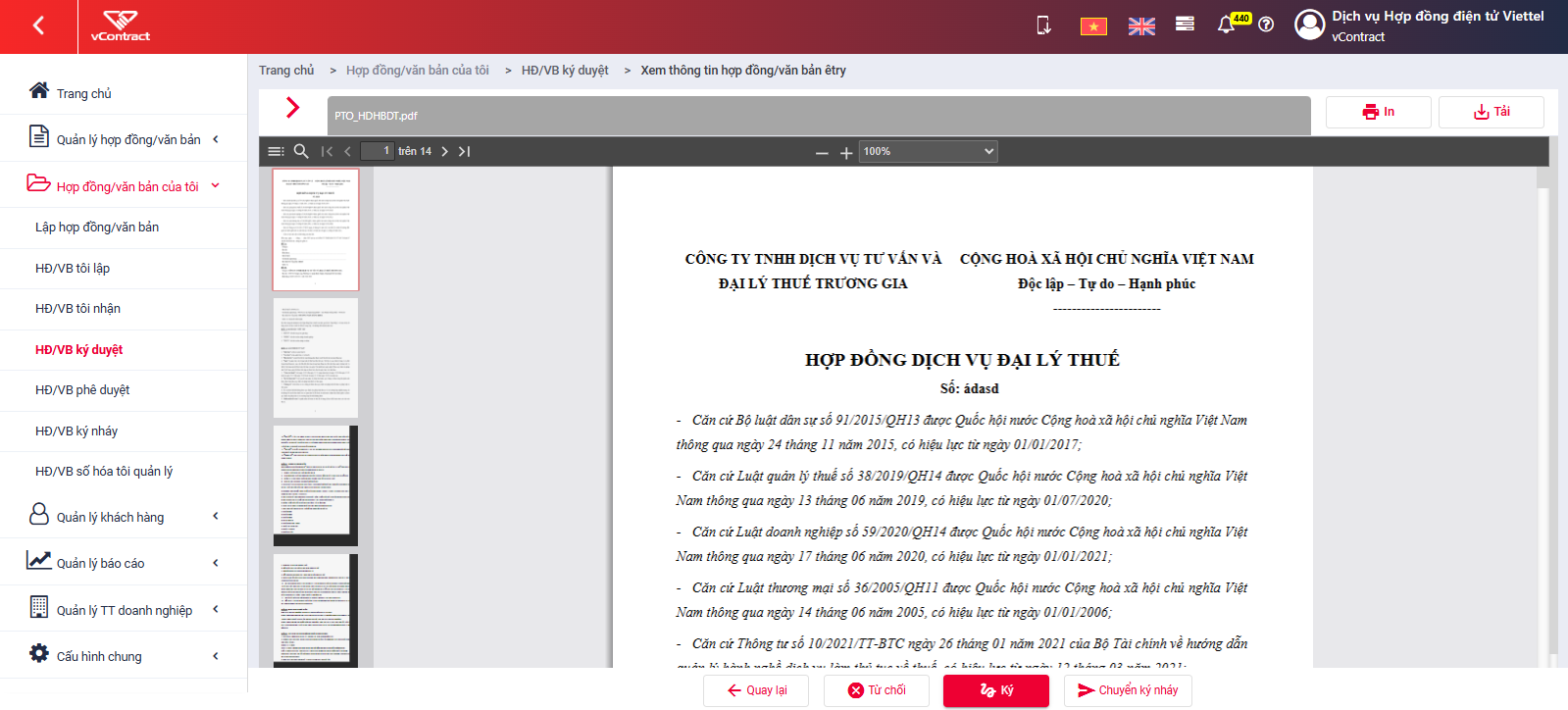
Task: Go to the next PDF page
Action: coord(444,151)
